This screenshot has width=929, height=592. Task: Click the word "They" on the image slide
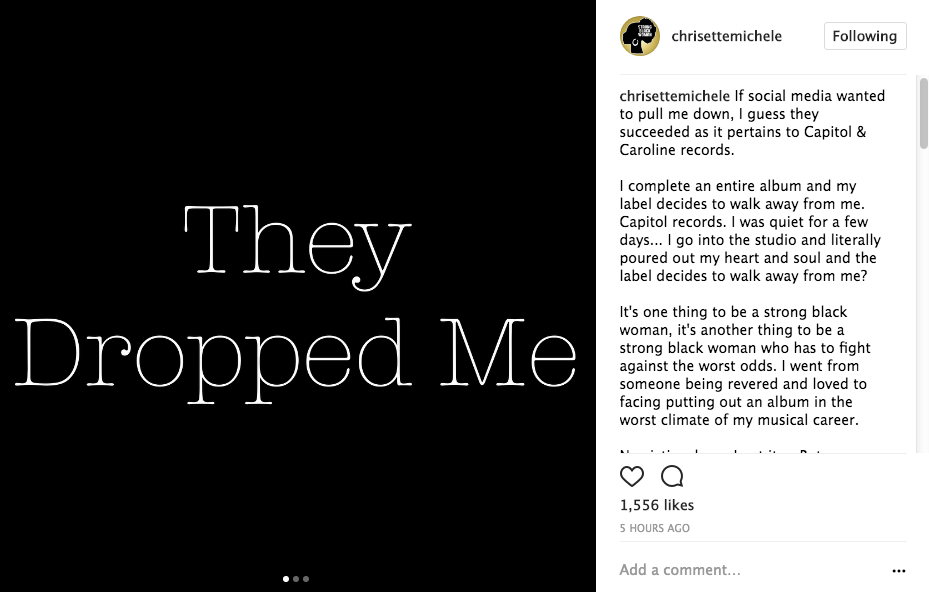click(x=298, y=243)
